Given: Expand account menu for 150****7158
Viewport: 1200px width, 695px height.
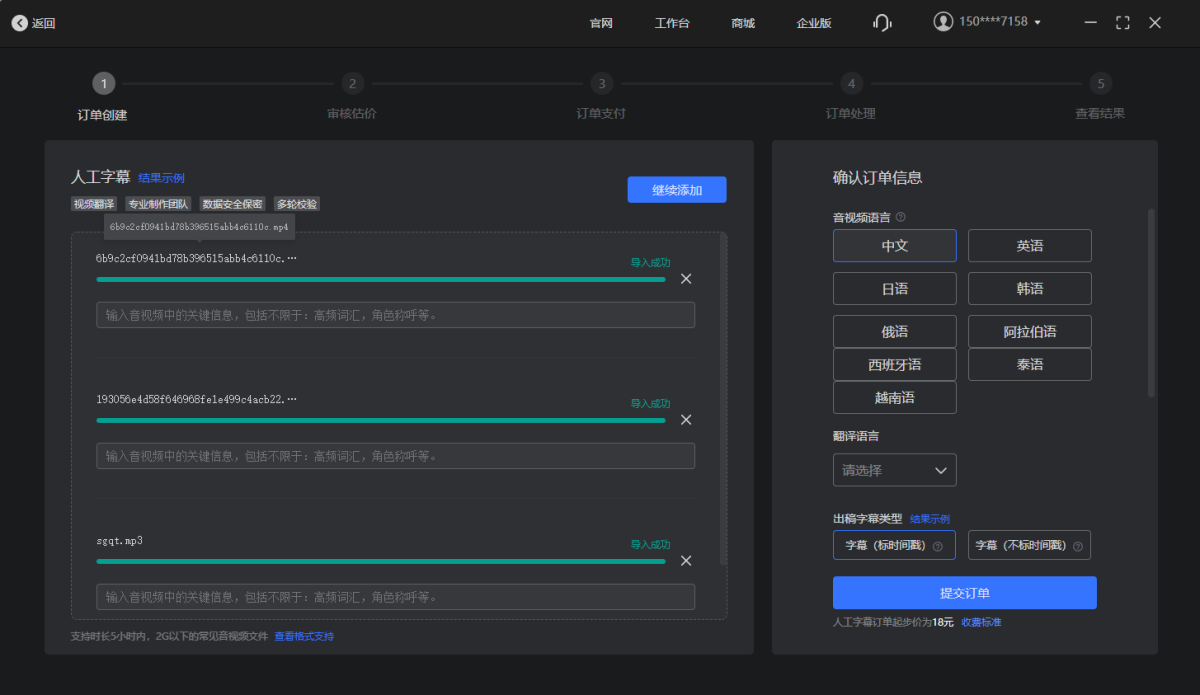Looking at the screenshot, I should point(1037,22).
